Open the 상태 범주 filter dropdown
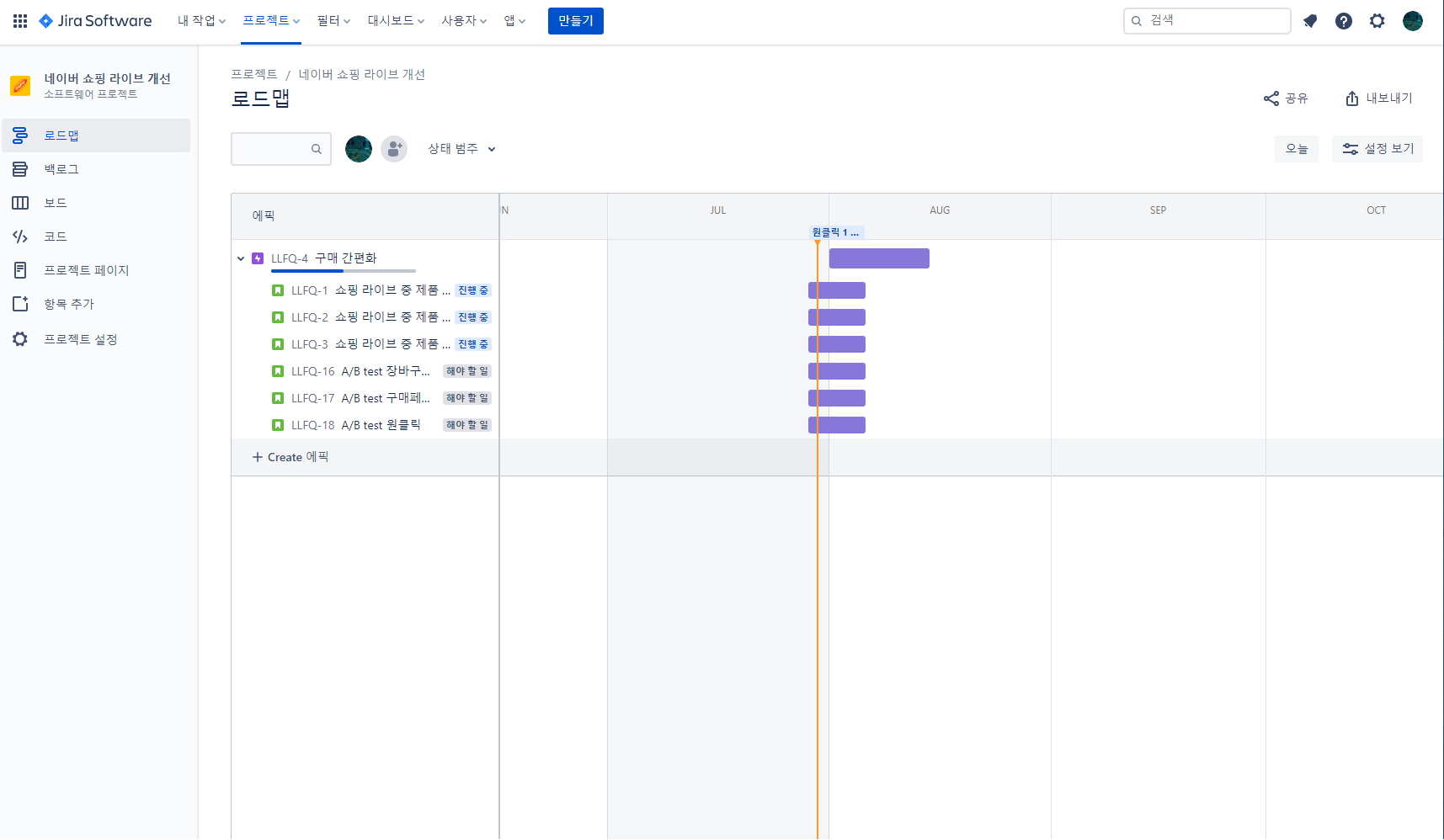 pos(461,149)
